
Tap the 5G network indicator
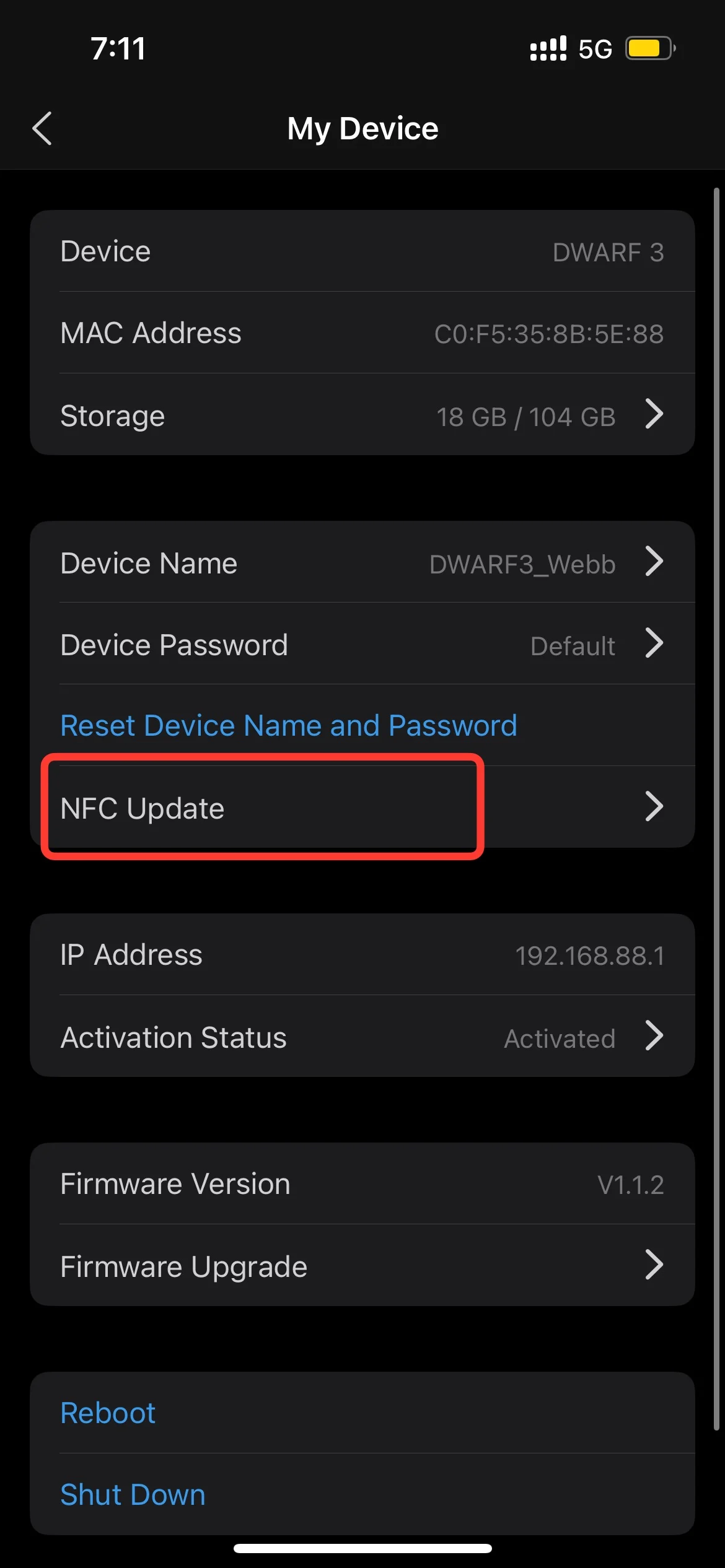click(595, 49)
